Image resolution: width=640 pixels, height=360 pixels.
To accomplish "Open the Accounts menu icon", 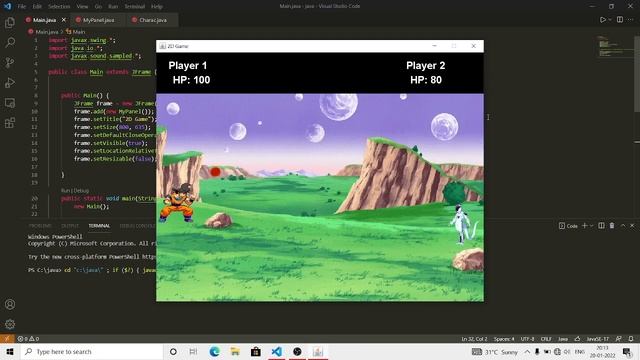I will [x=10, y=304].
